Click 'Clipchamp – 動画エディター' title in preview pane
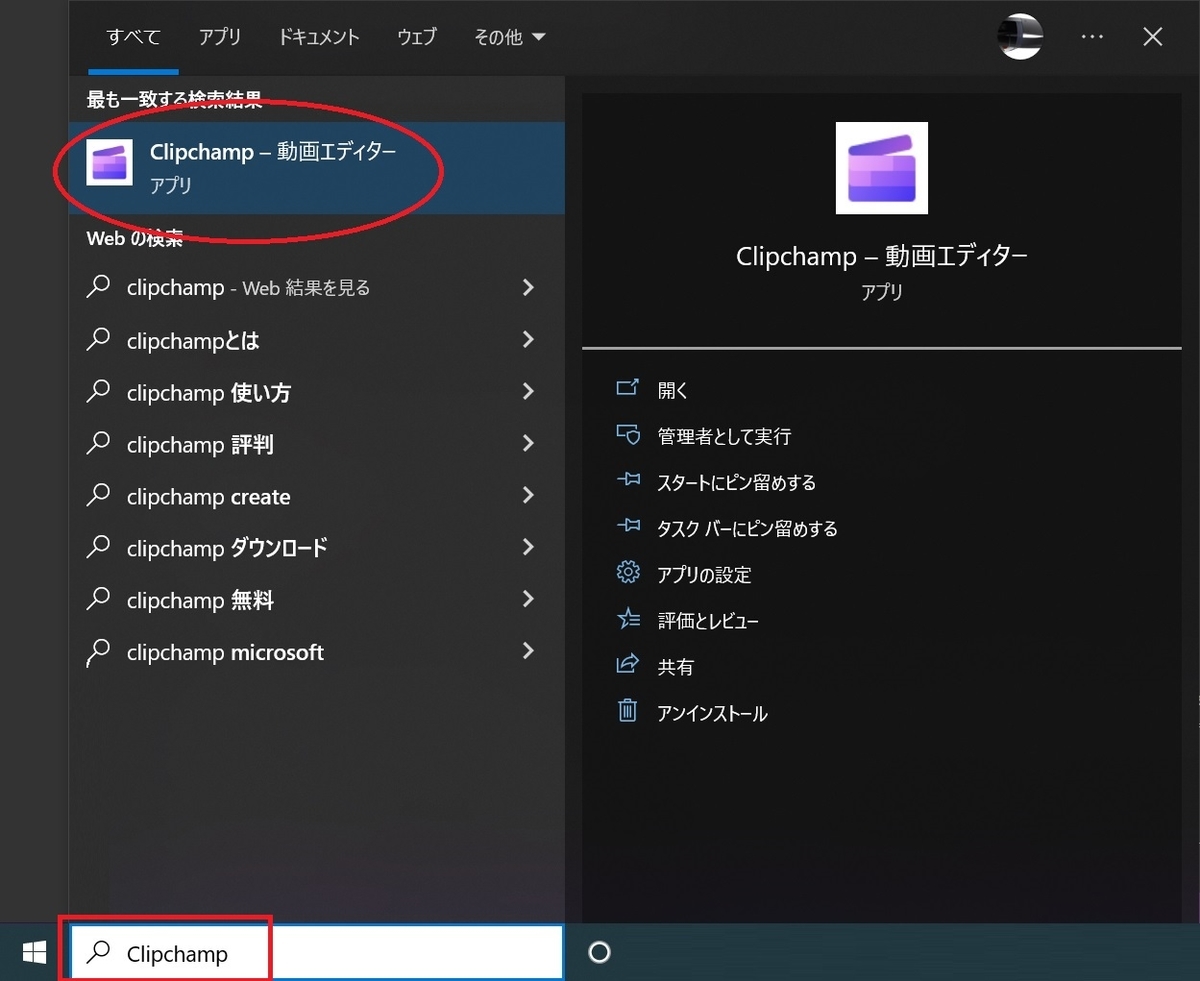The height and width of the screenshot is (981, 1200). [x=881, y=255]
